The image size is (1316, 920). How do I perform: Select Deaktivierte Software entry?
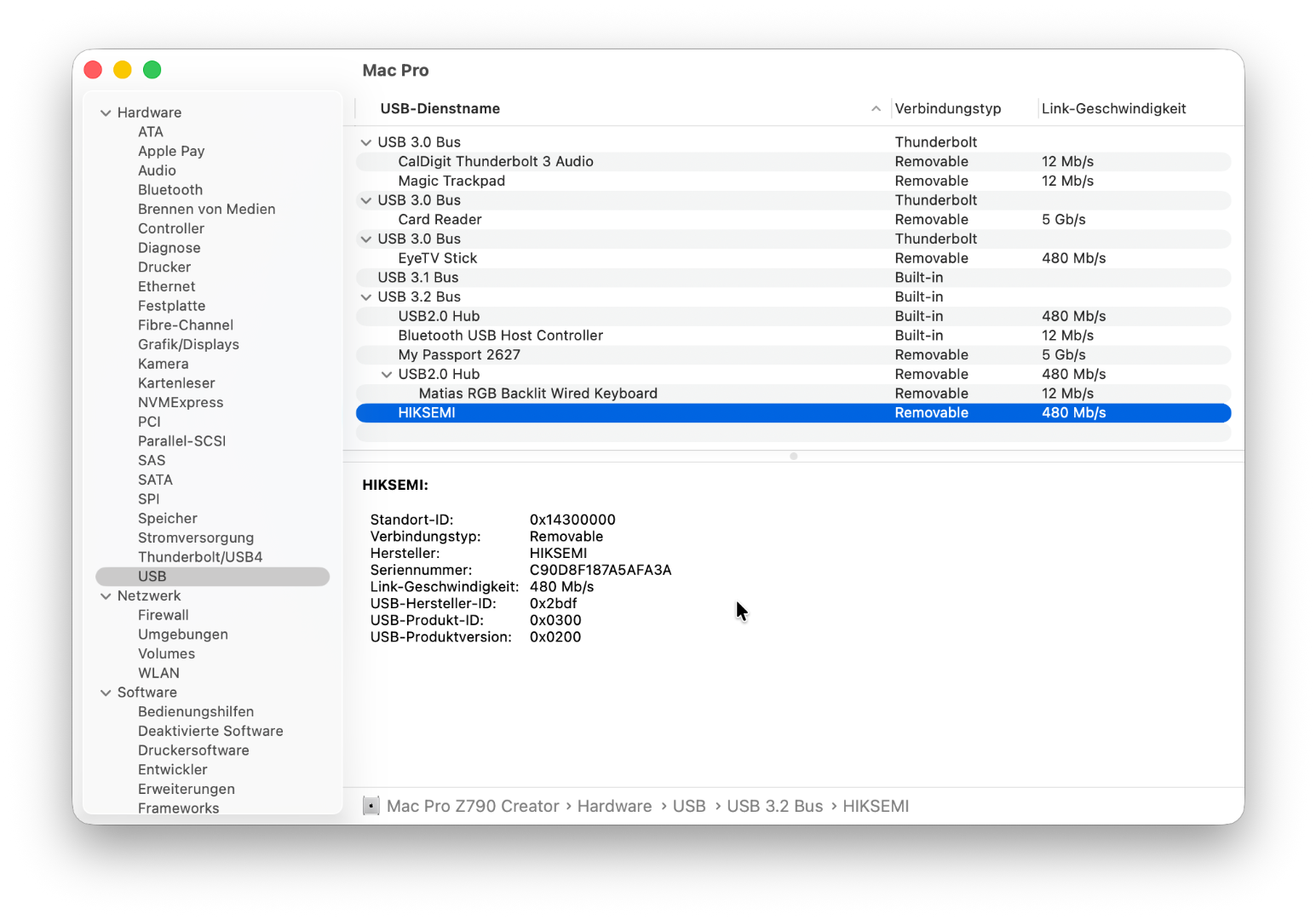(x=210, y=732)
